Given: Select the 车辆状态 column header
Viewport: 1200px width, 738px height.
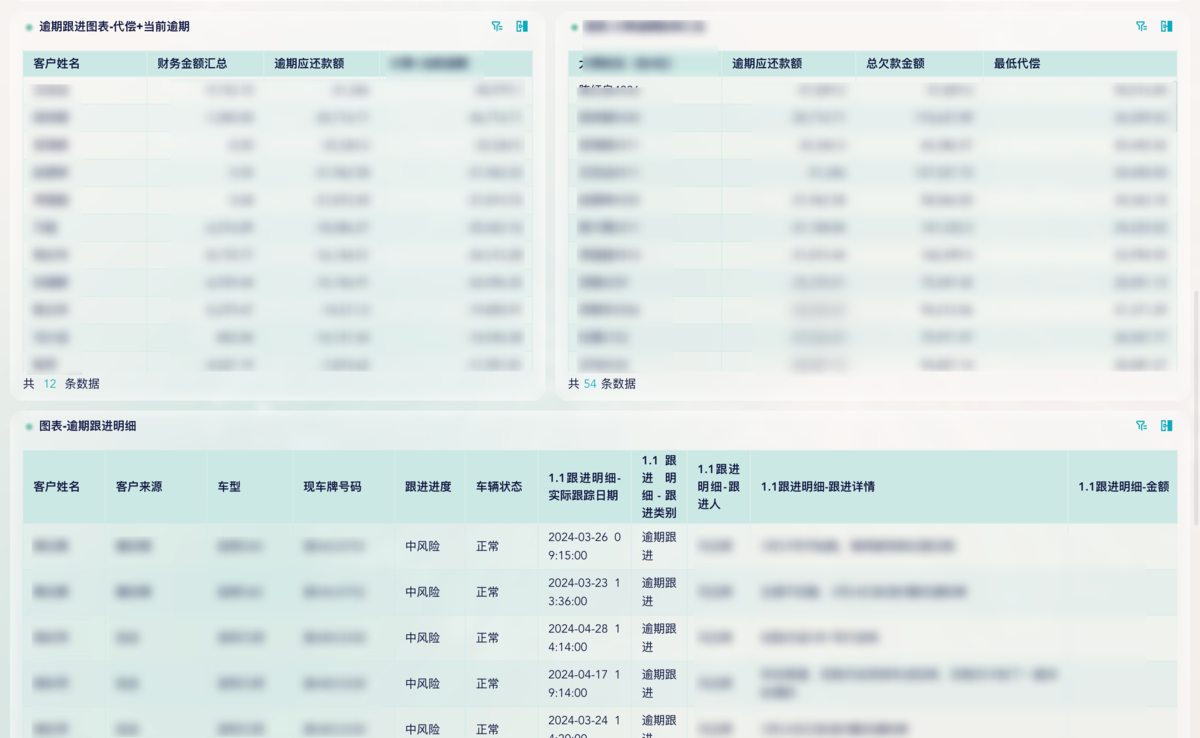Looking at the screenshot, I should [x=499, y=487].
